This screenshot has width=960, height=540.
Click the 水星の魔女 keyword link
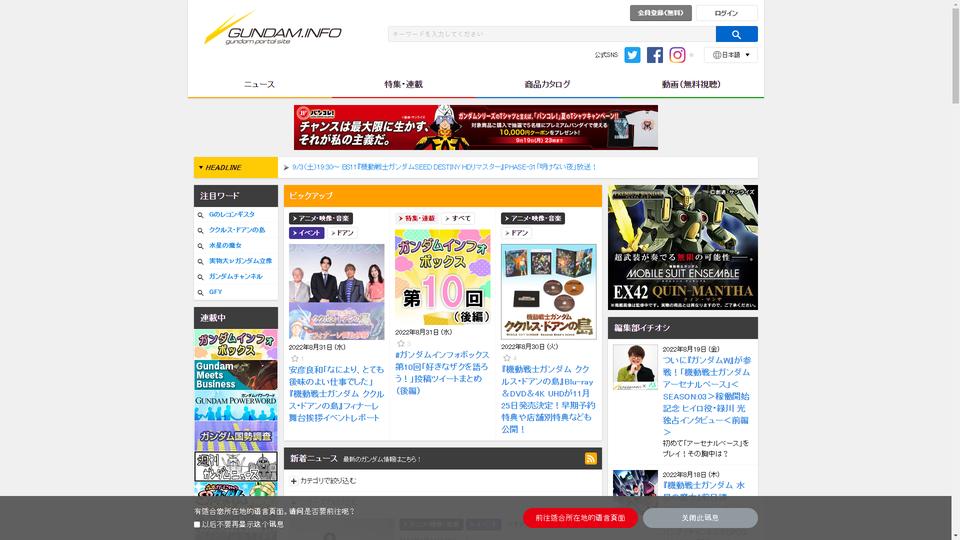(225, 246)
